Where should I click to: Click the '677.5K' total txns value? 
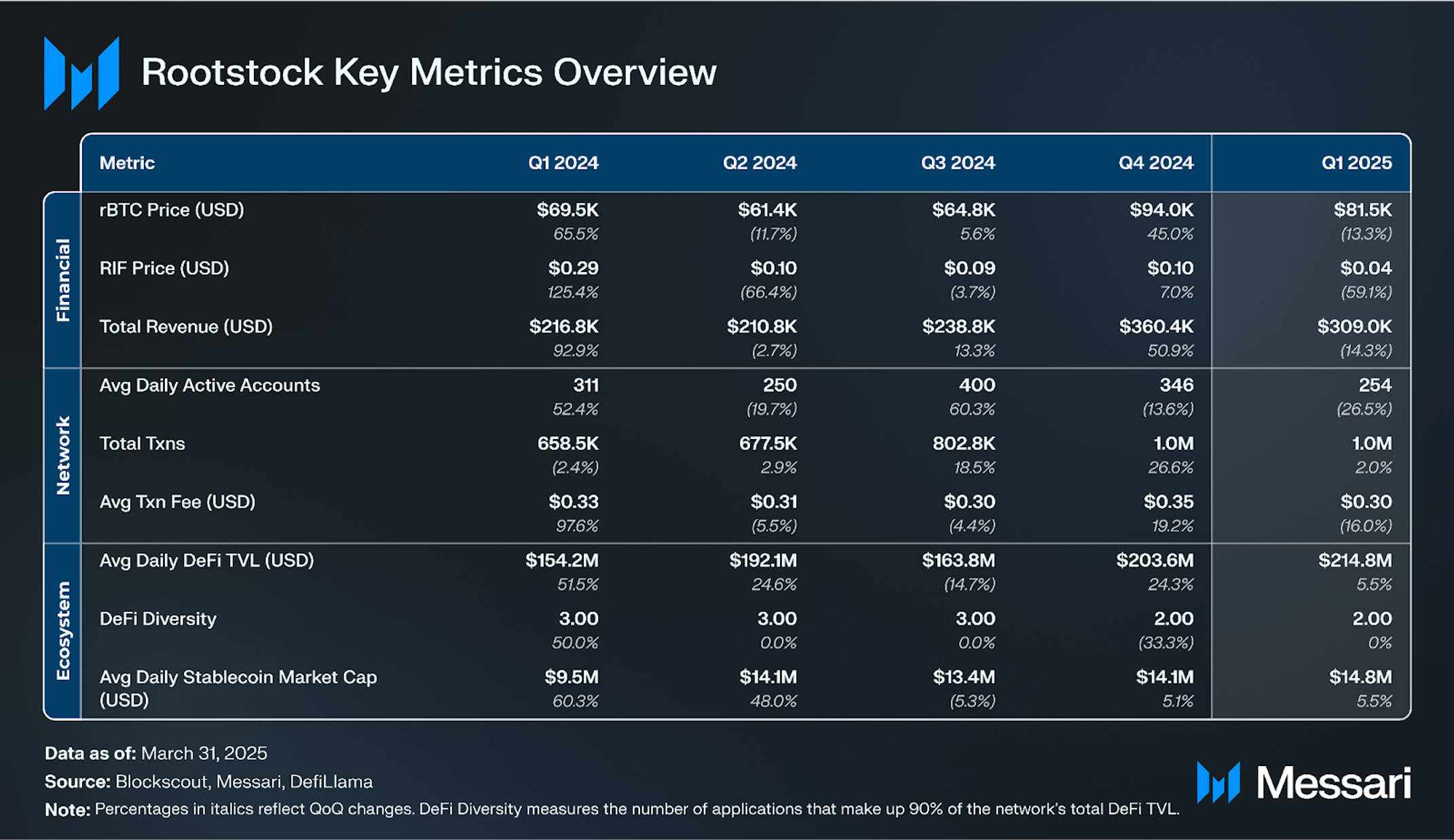click(768, 443)
